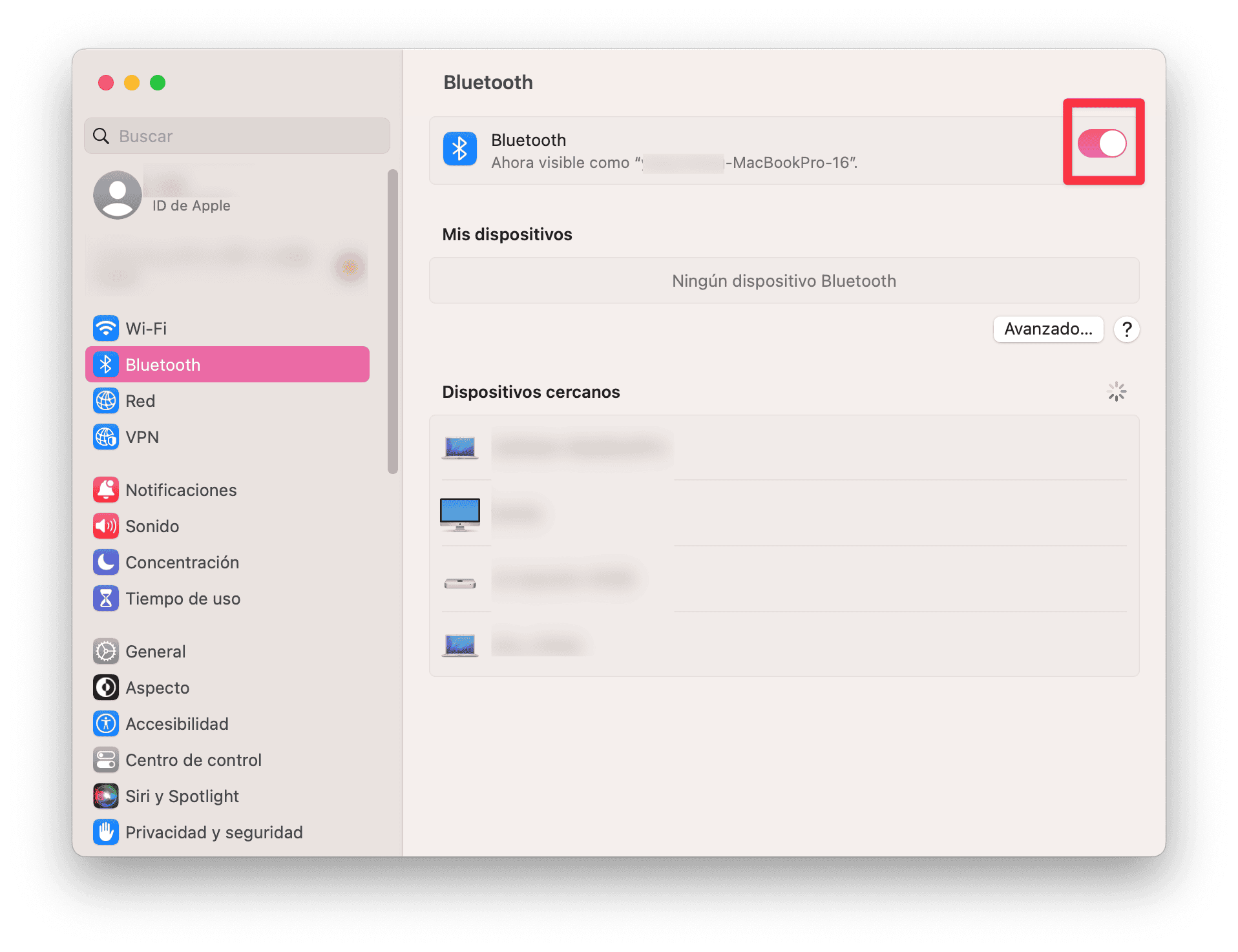Click the Apple ID avatar picture
This screenshot has width=1238, height=952.
118,194
